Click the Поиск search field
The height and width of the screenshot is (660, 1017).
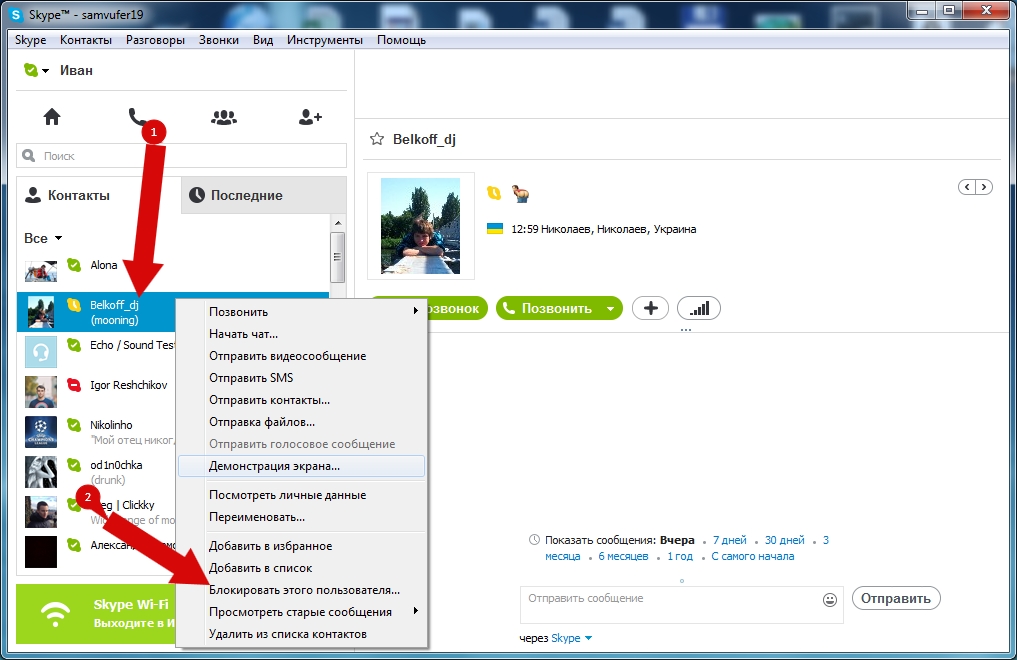click(182, 156)
